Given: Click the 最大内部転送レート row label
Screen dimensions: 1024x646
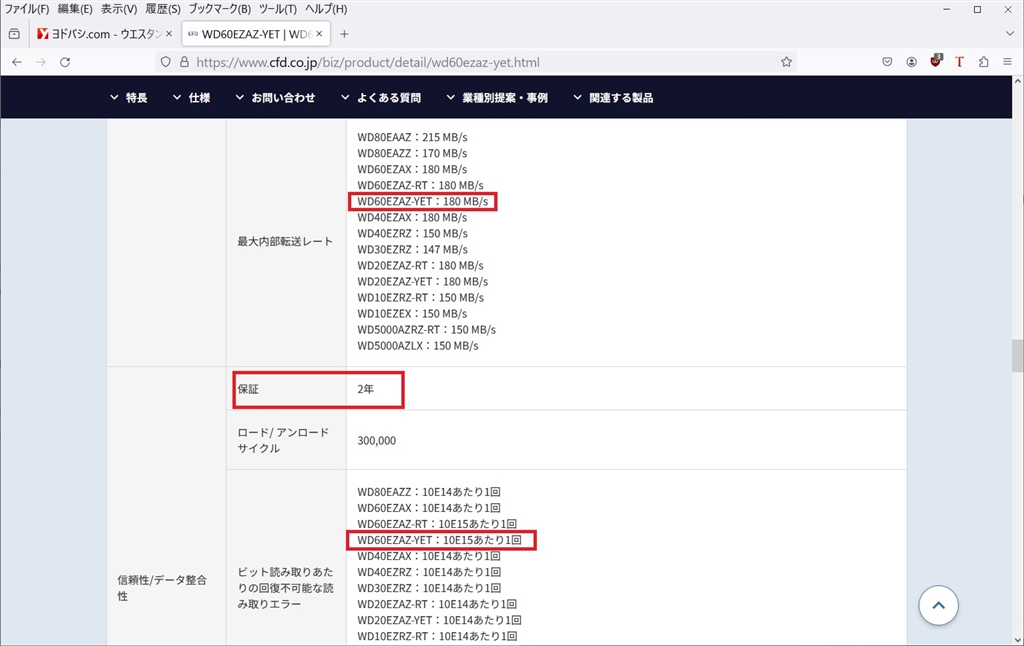Looking at the screenshot, I should click(285, 241).
